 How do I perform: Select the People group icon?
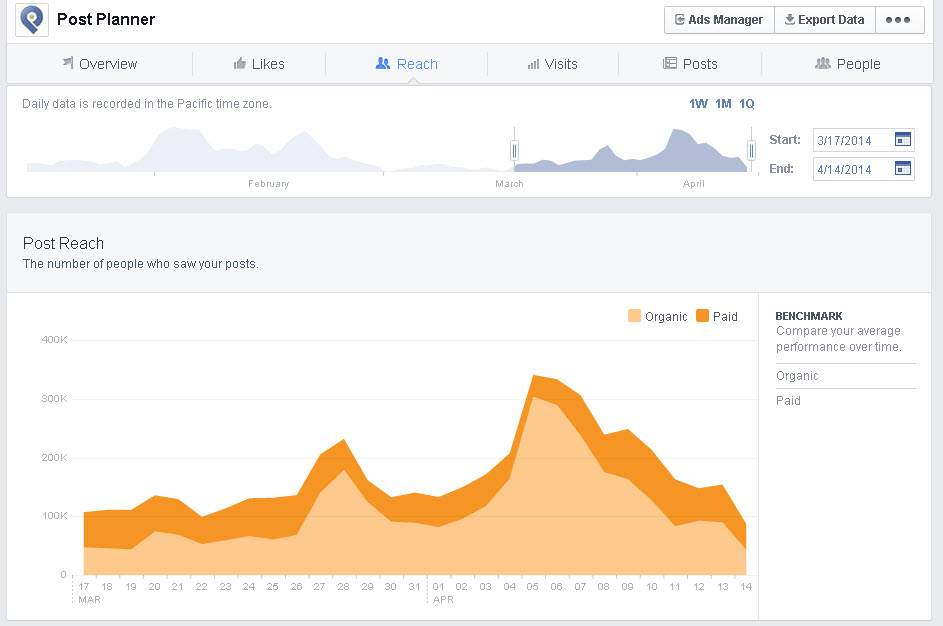point(821,63)
